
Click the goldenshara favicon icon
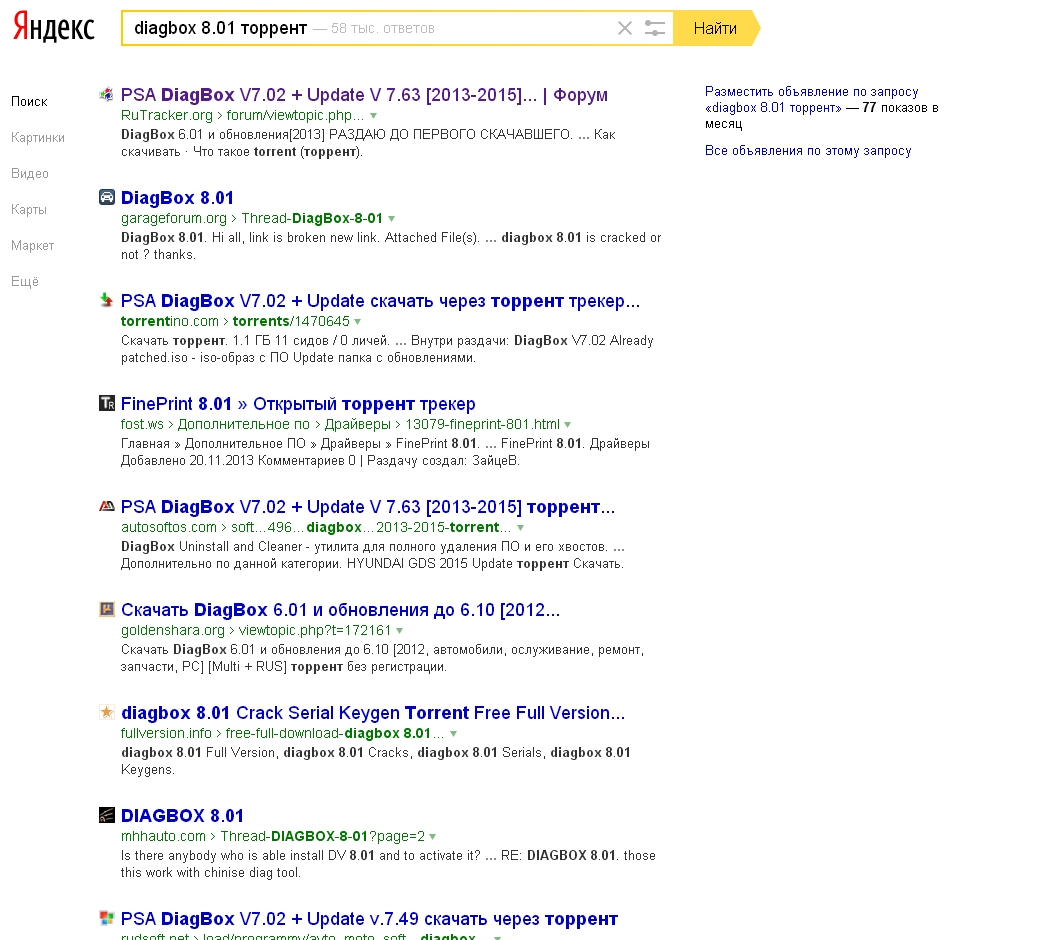[x=107, y=609]
